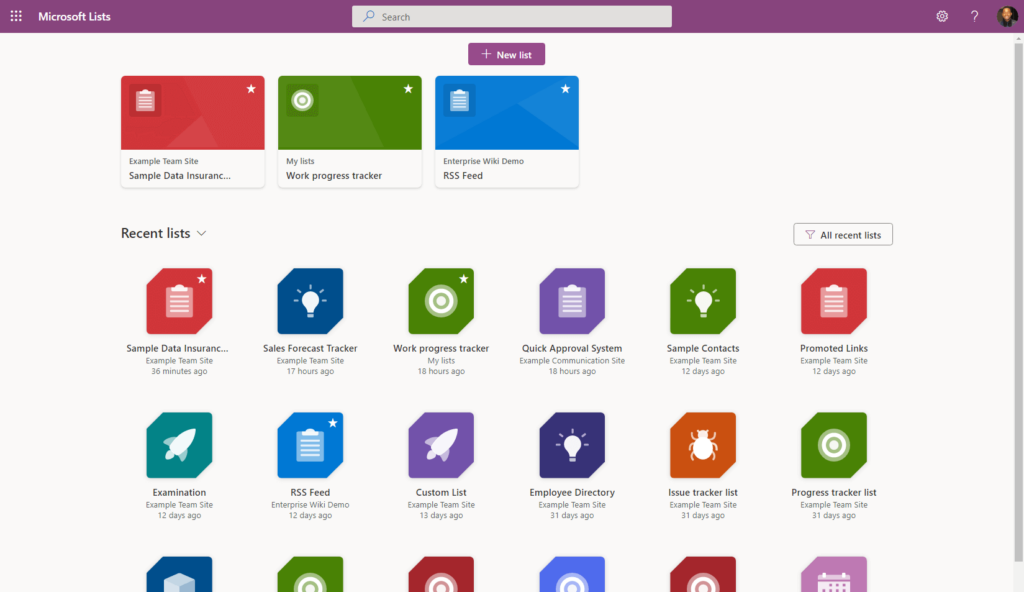Click the Examination list name

tap(179, 492)
